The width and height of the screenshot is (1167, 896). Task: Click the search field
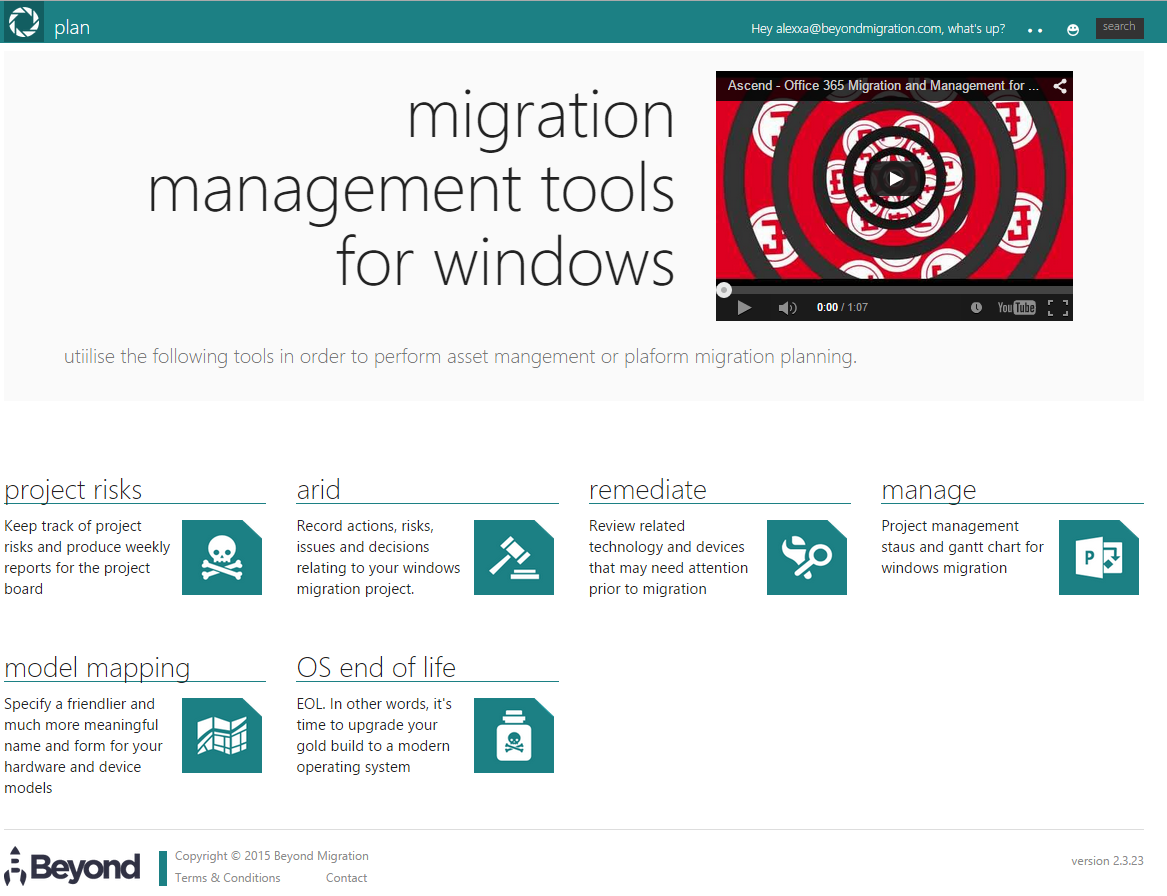[x=1119, y=28]
